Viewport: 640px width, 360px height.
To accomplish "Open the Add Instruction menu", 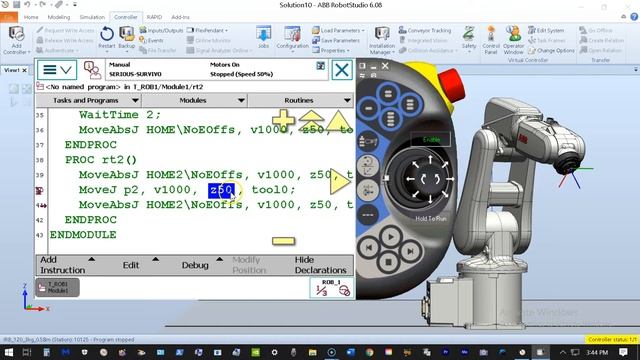I will [67, 265].
